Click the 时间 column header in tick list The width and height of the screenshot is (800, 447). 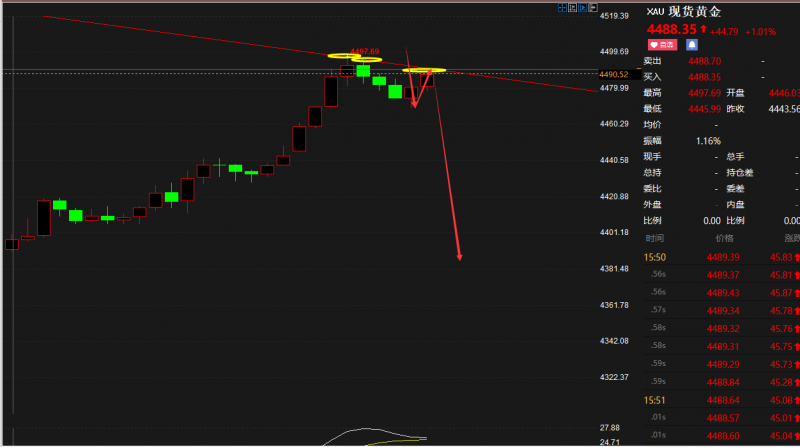click(654, 238)
